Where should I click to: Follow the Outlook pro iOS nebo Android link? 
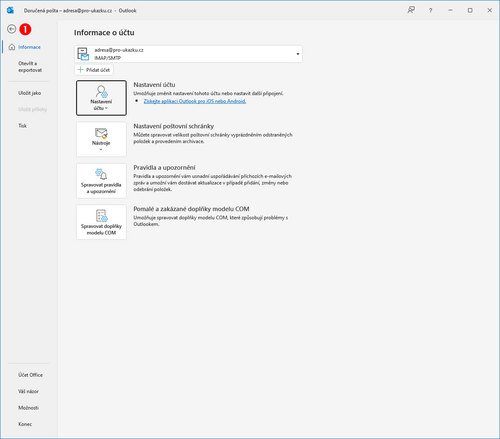click(195, 101)
